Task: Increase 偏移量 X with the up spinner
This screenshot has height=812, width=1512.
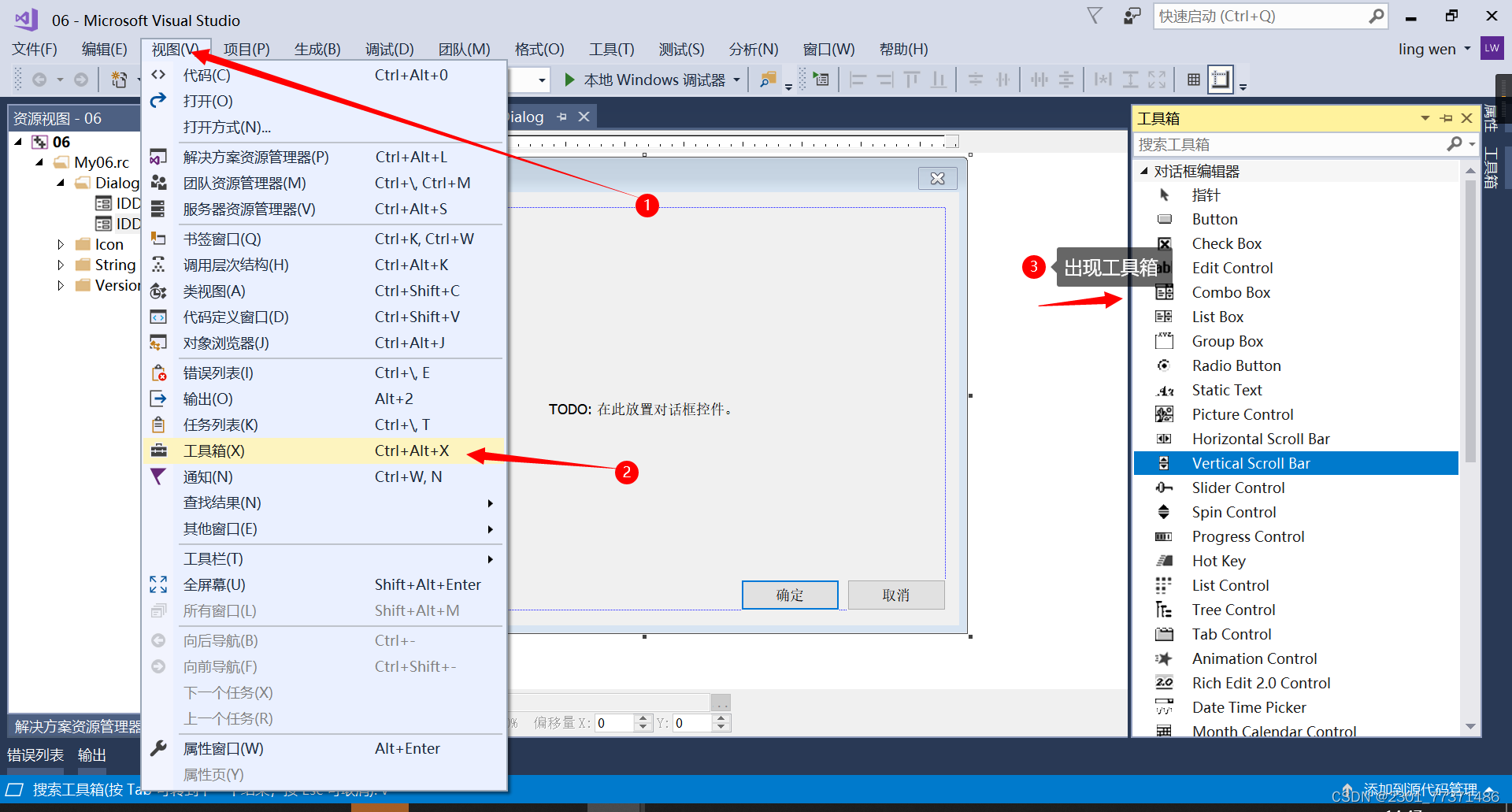Action: 643,717
